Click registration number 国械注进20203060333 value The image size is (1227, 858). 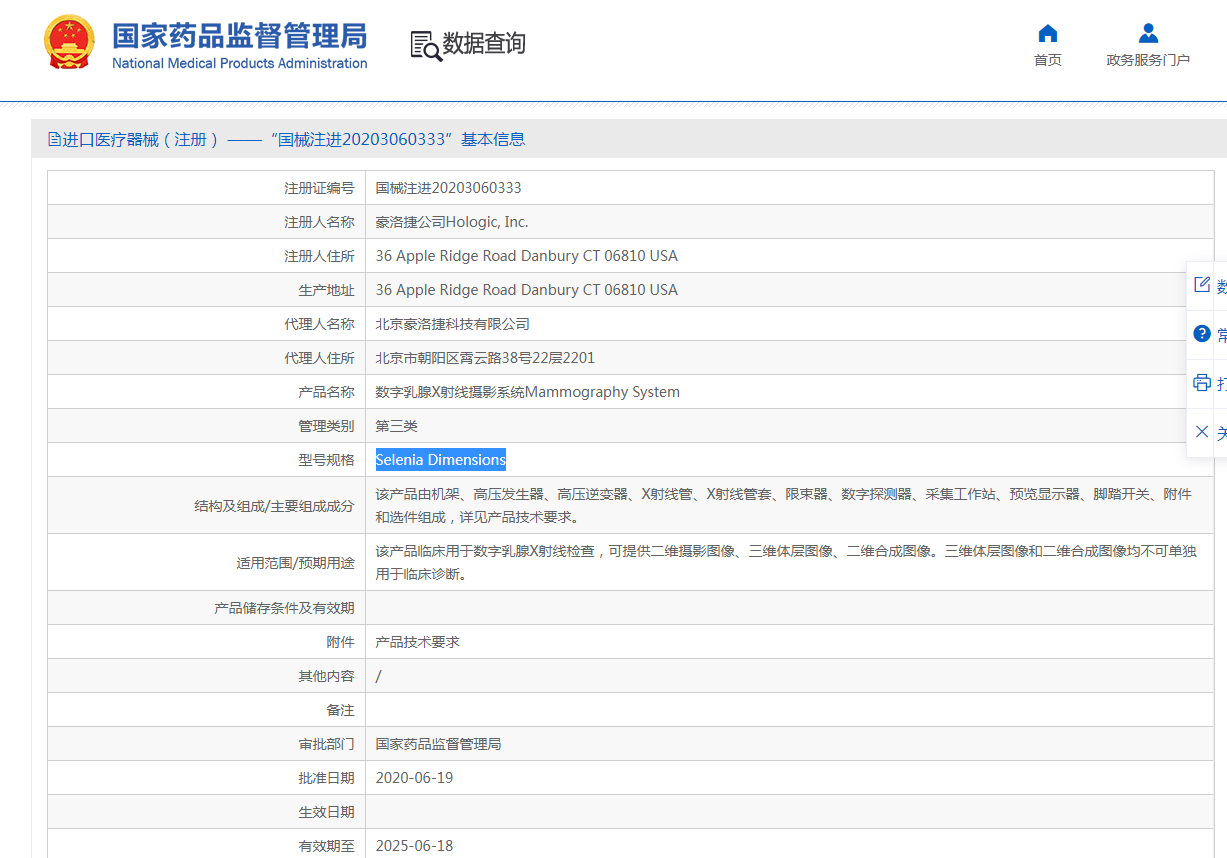[448, 188]
